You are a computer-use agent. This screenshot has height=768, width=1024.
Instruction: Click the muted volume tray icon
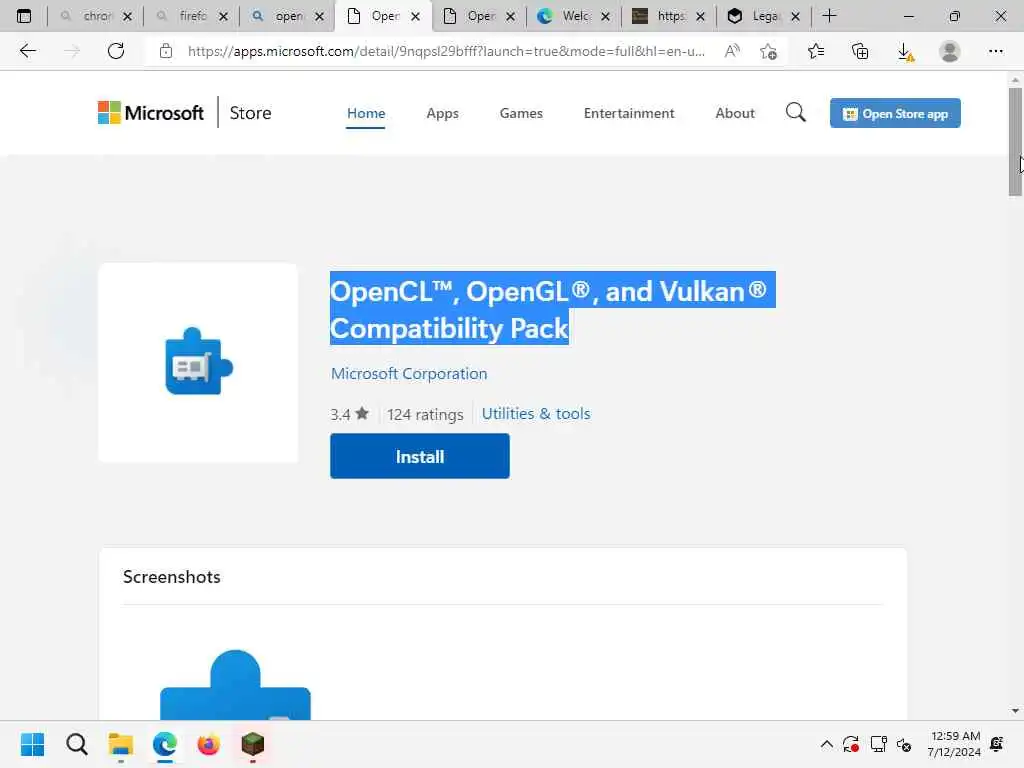tap(904, 744)
